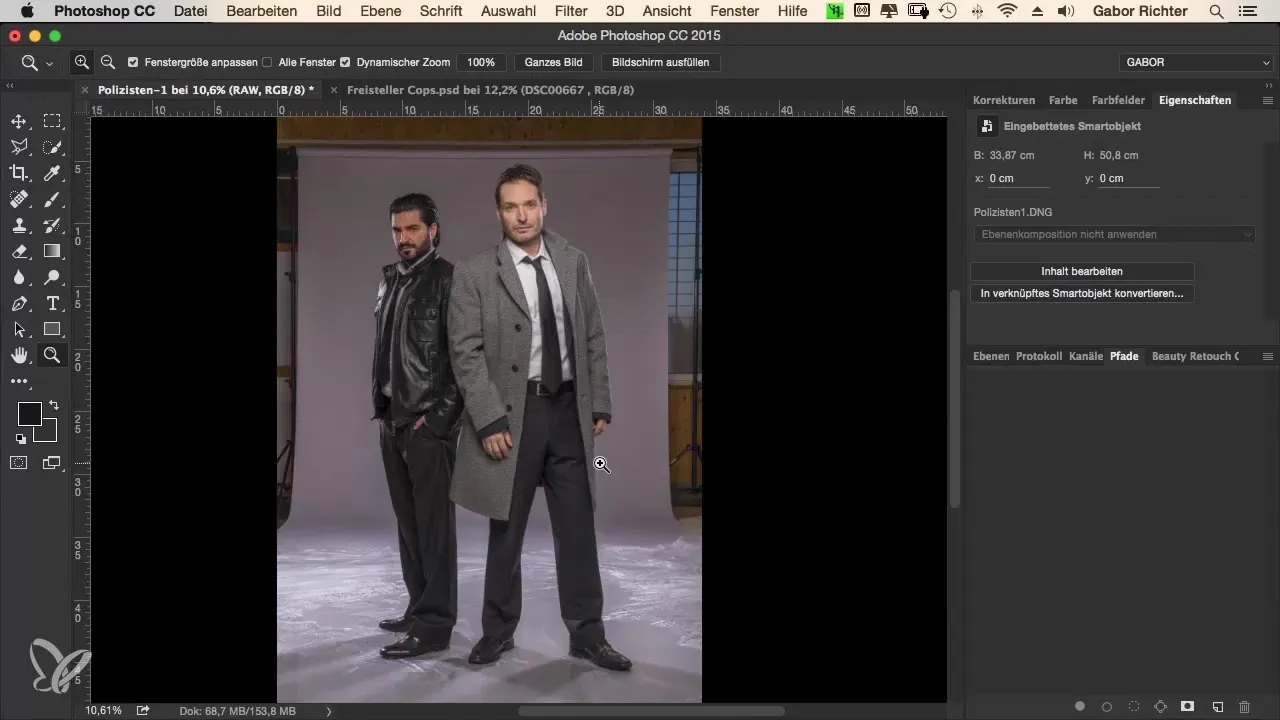
Task: Click In verknüpftes Smartobjekt konvertieren button
Action: click(1082, 294)
